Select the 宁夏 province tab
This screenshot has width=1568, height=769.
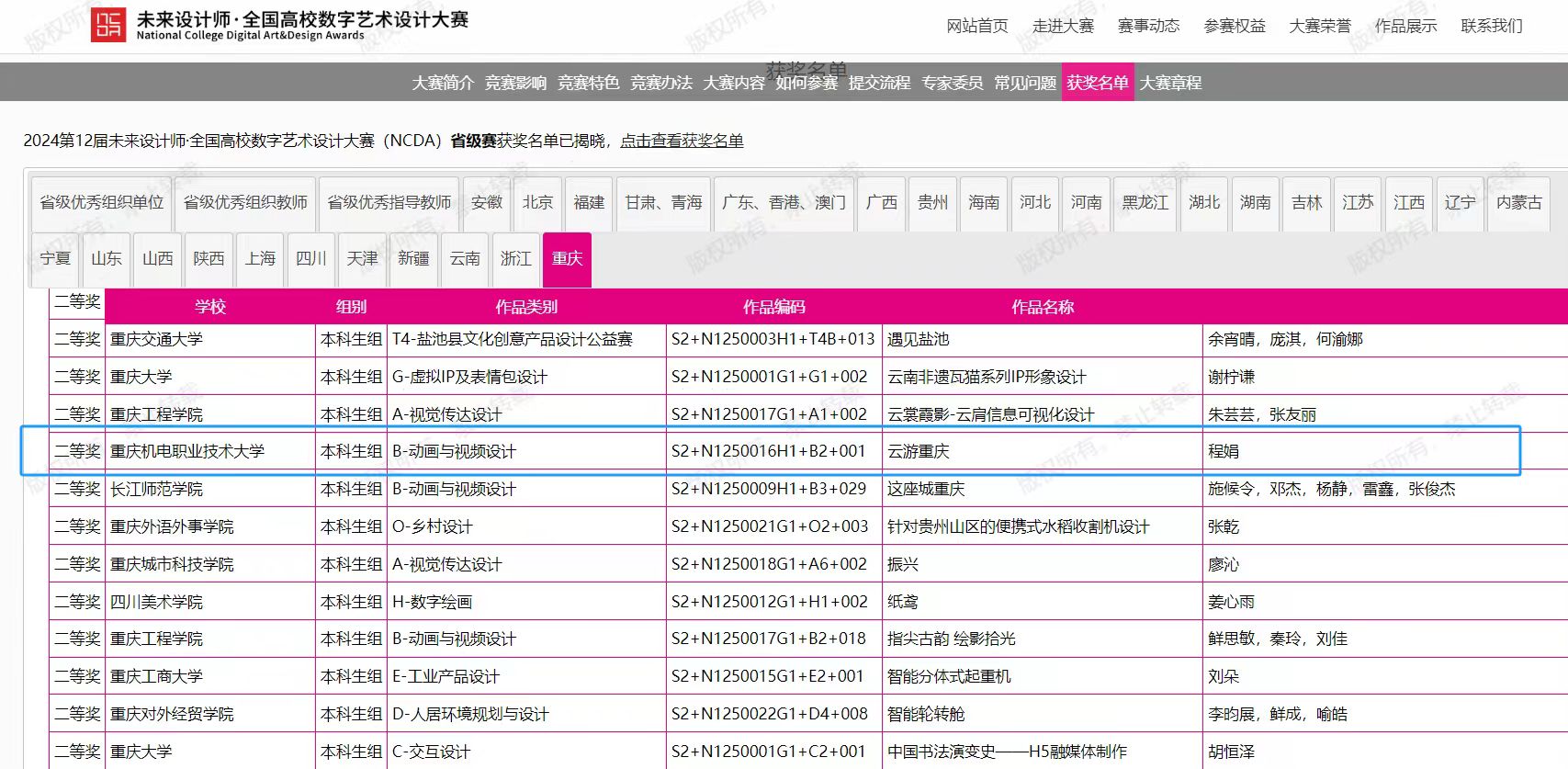click(55, 259)
